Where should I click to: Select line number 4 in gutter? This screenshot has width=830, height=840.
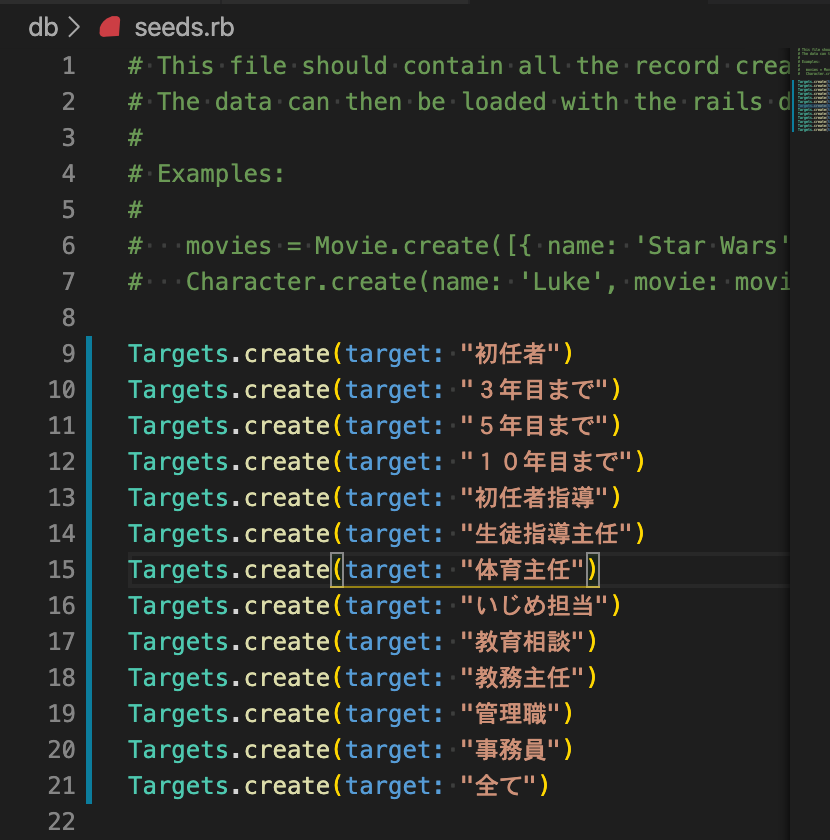[x=68, y=174]
